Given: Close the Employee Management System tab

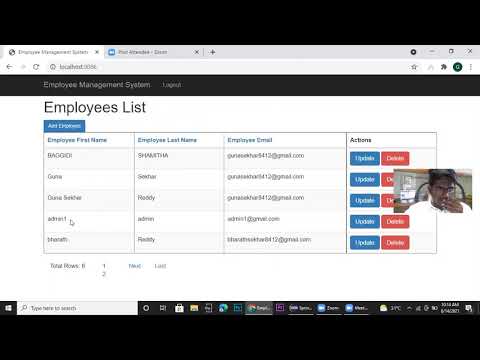Looking at the screenshot, I should point(97,52).
